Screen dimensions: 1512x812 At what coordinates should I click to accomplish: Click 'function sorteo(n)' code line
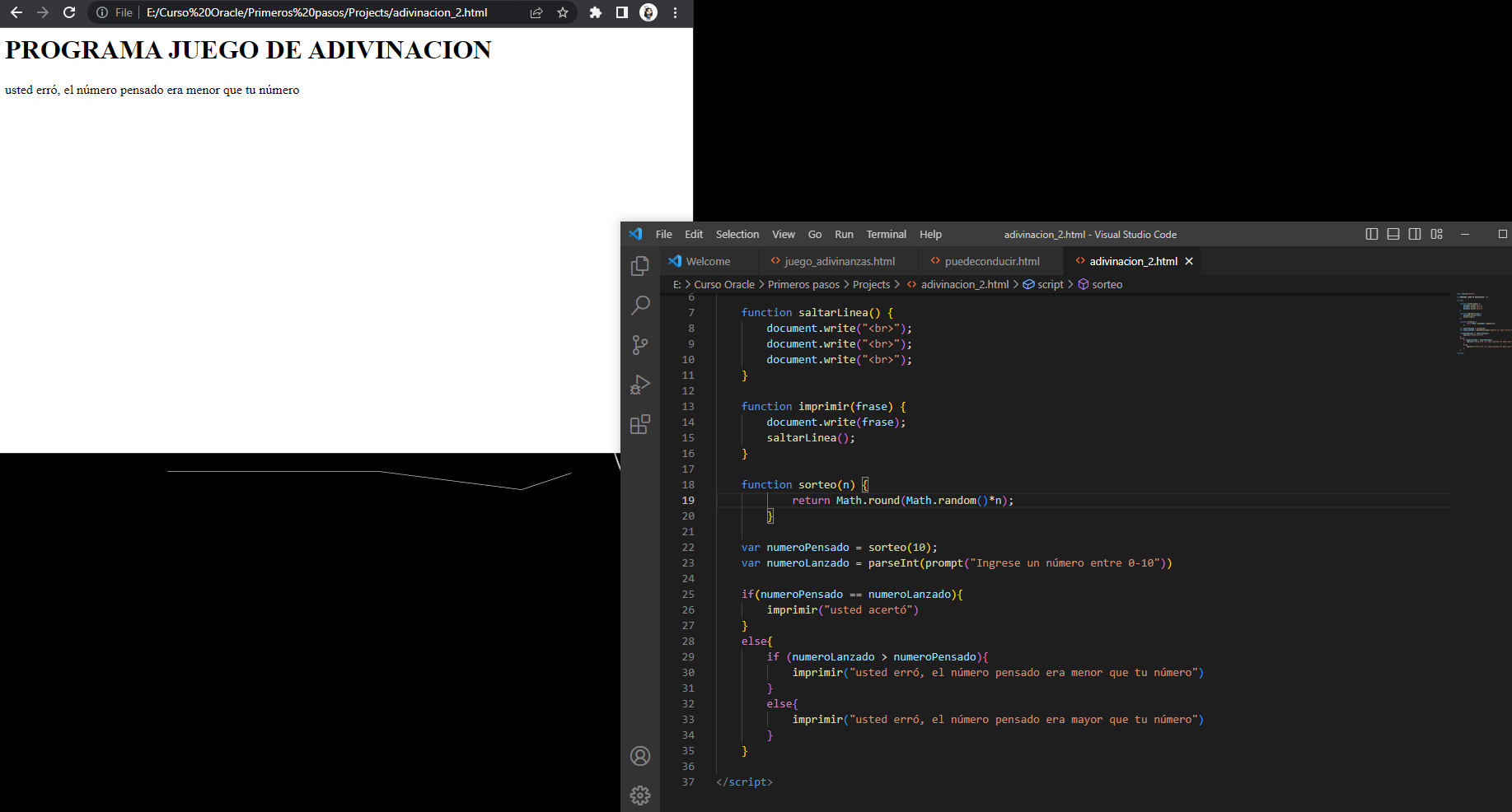tap(804, 484)
